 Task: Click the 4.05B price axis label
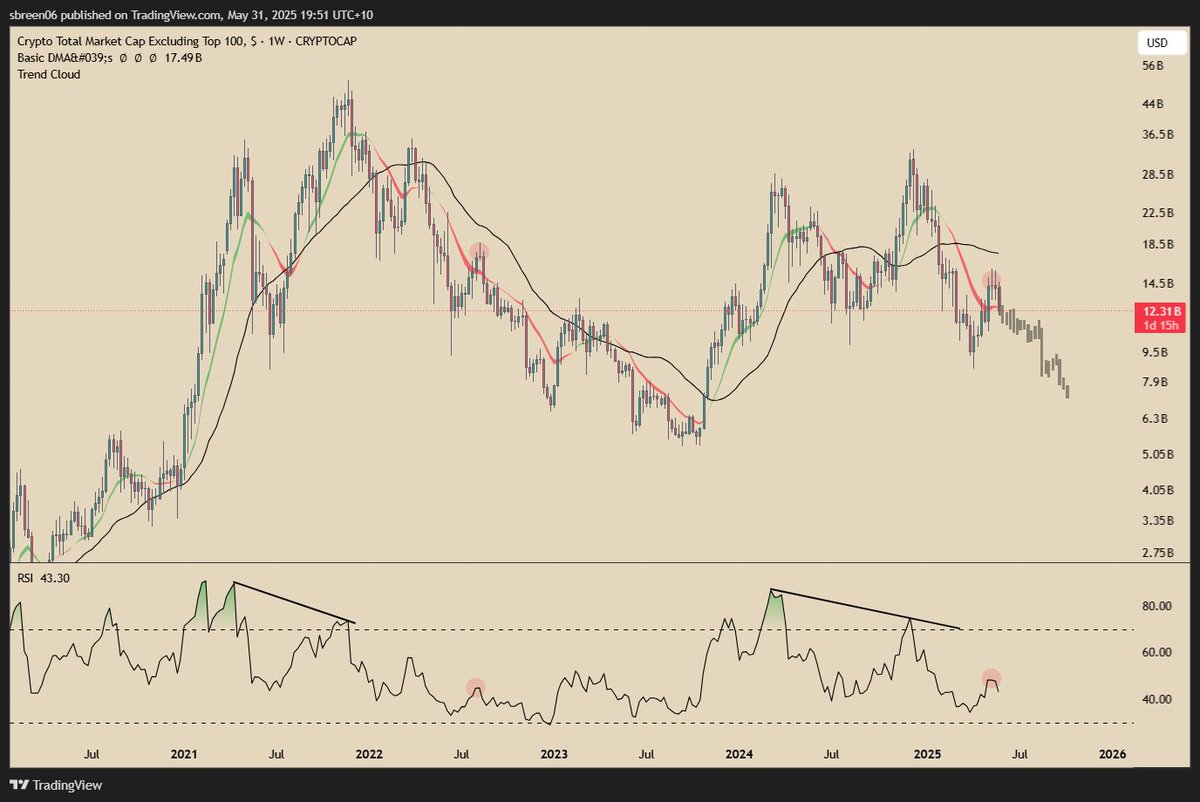[x=1156, y=491]
